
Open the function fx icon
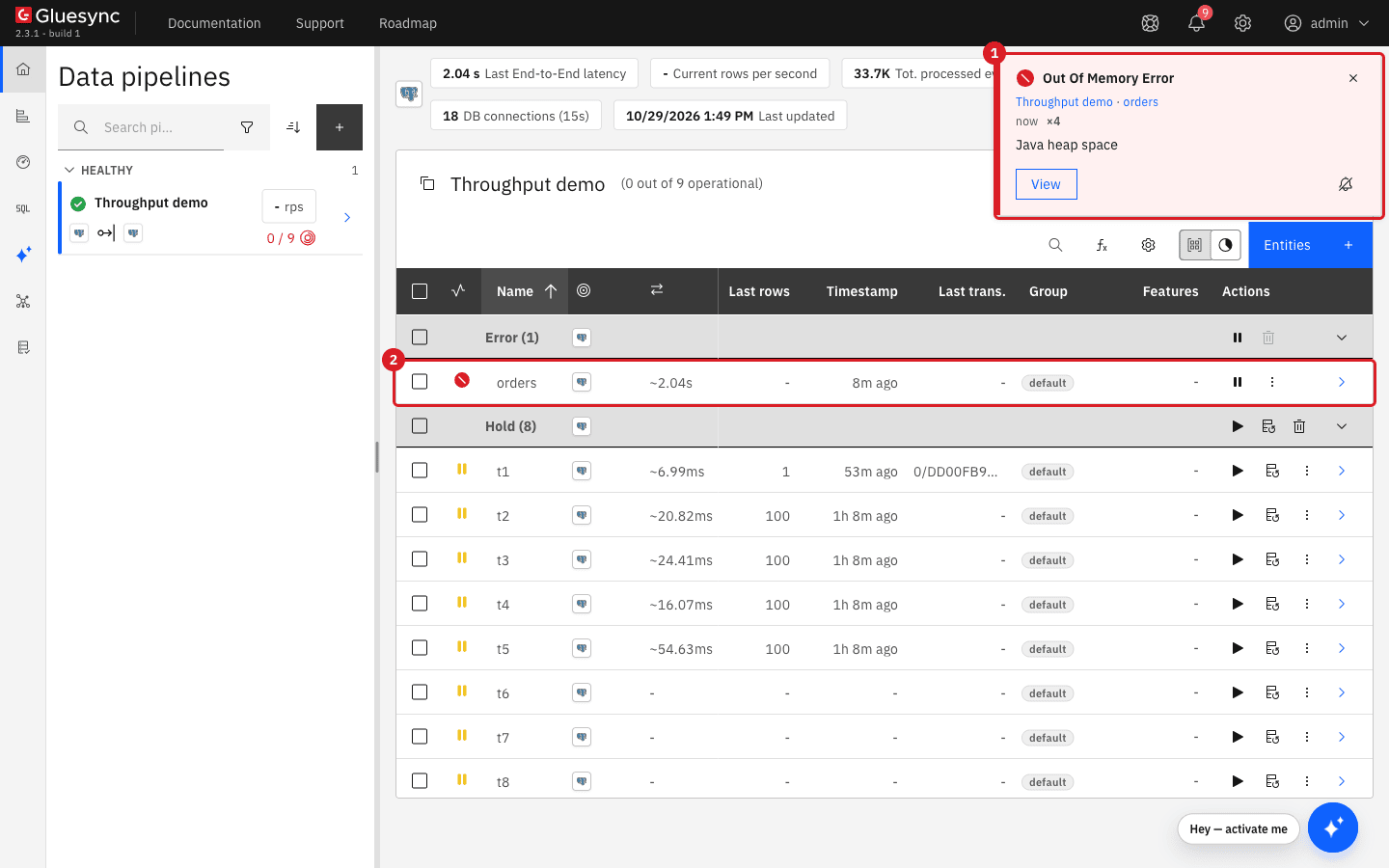pyautogui.click(x=1102, y=245)
